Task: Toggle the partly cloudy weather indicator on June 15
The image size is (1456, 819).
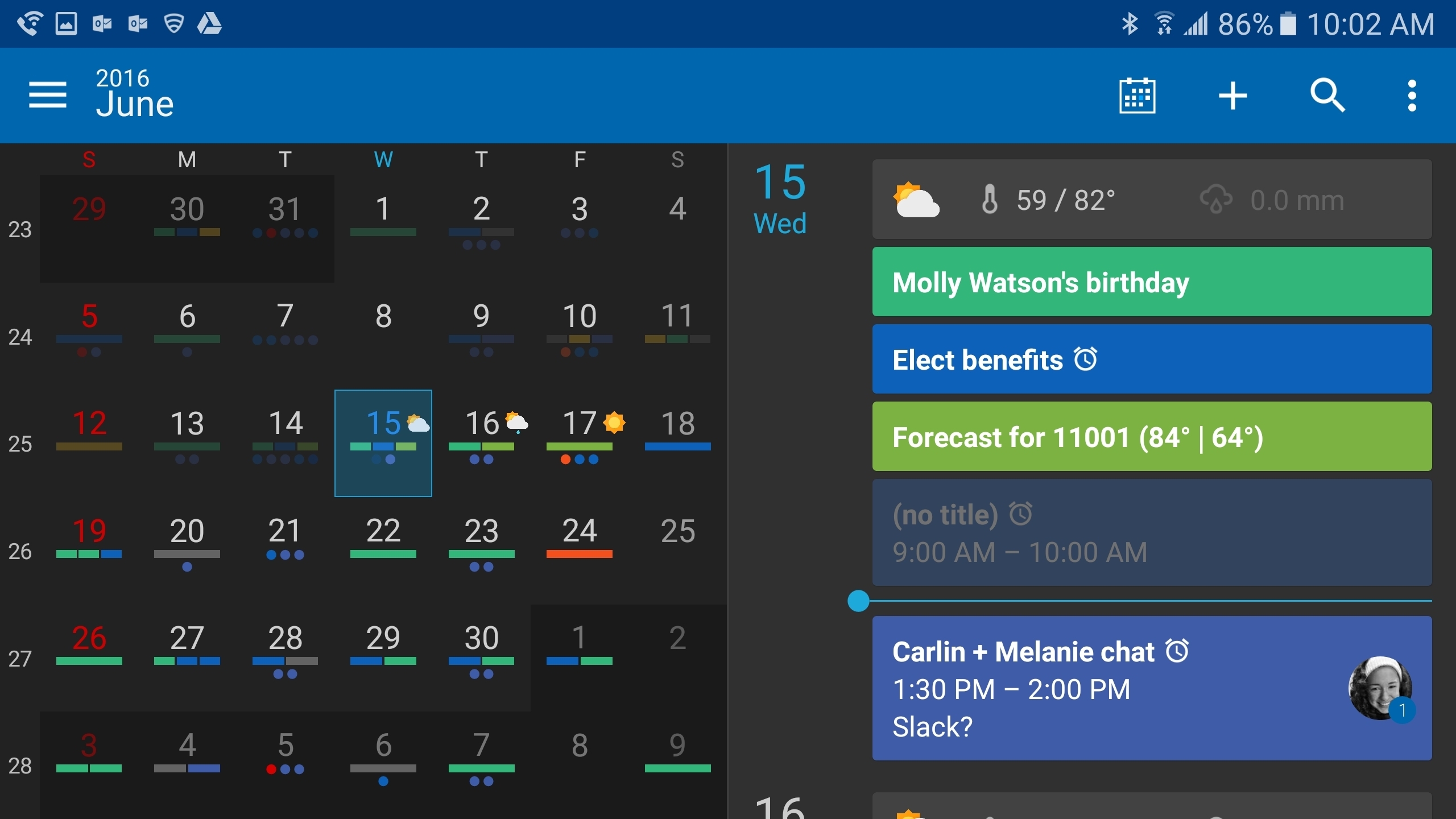Action: (x=417, y=420)
